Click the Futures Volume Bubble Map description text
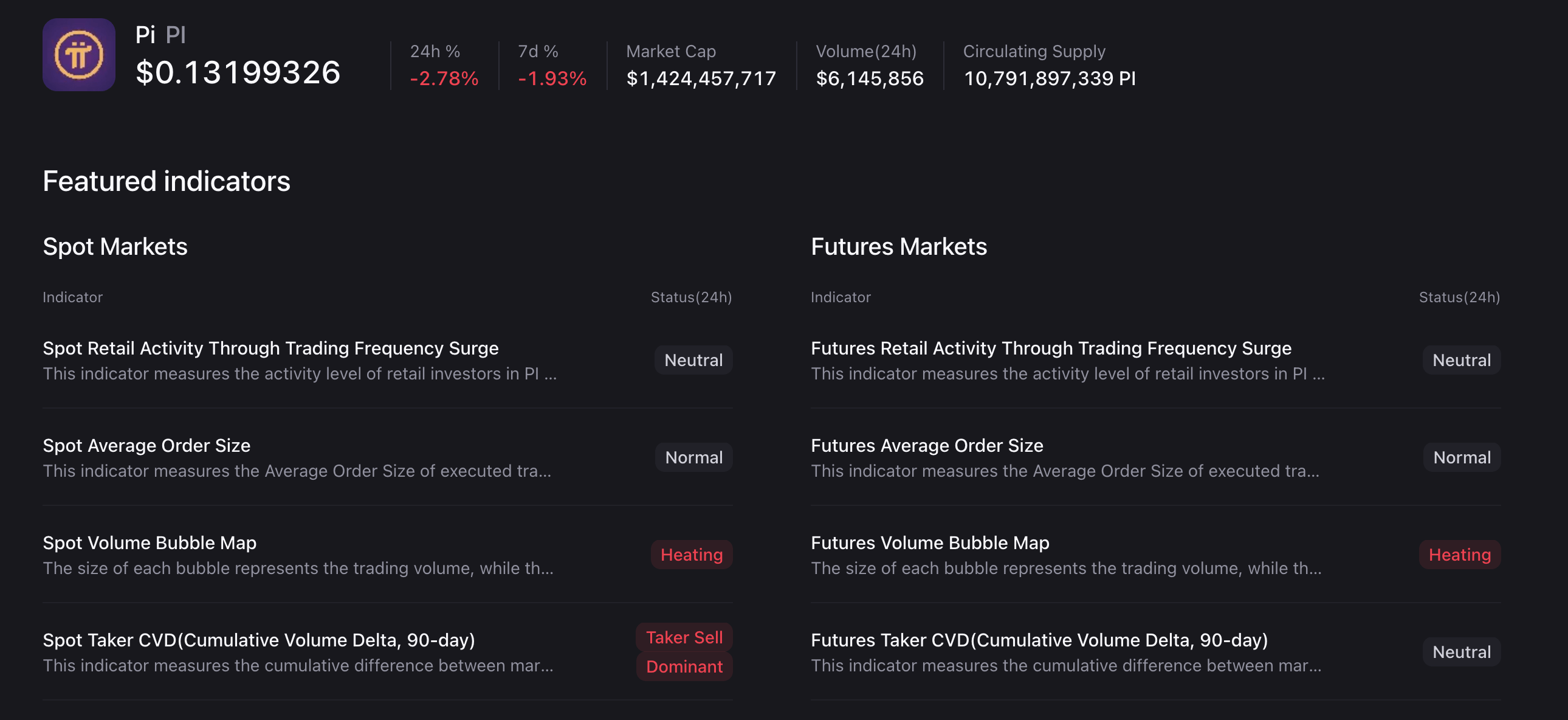 [x=1066, y=569]
